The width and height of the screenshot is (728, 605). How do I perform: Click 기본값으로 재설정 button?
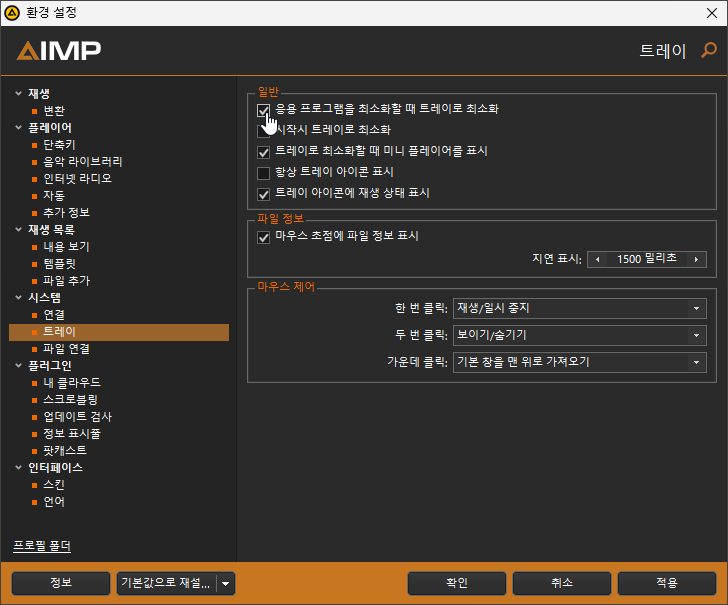click(166, 583)
